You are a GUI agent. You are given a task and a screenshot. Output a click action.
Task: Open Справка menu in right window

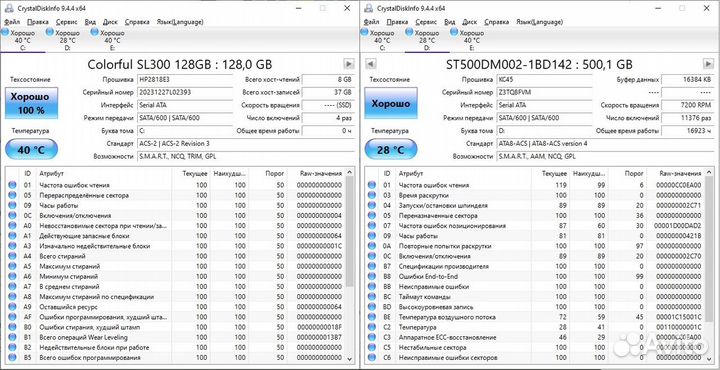click(x=496, y=22)
